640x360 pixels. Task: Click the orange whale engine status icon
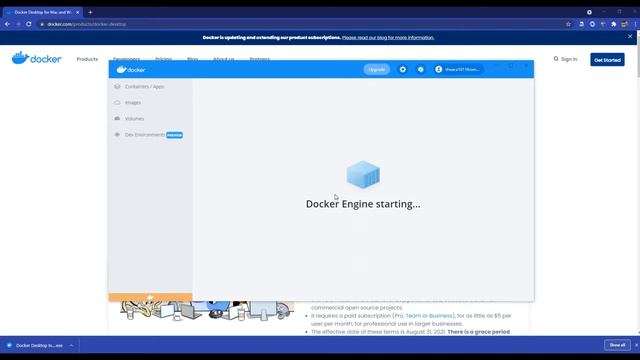pyautogui.click(x=150, y=297)
